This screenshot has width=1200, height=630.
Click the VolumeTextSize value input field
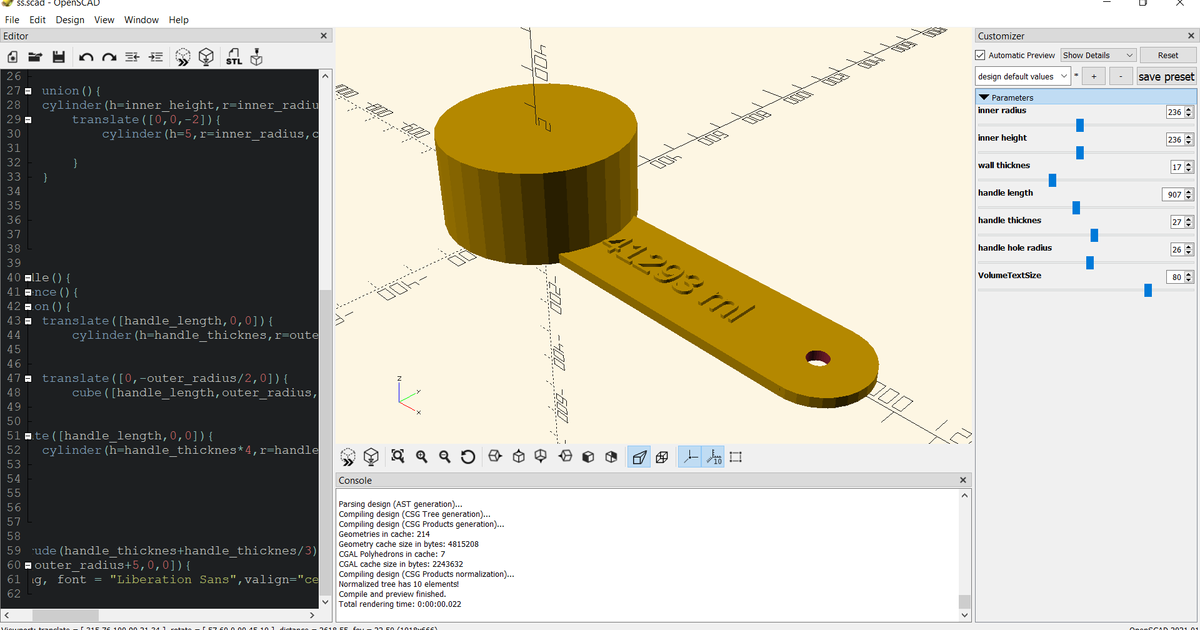1177,276
